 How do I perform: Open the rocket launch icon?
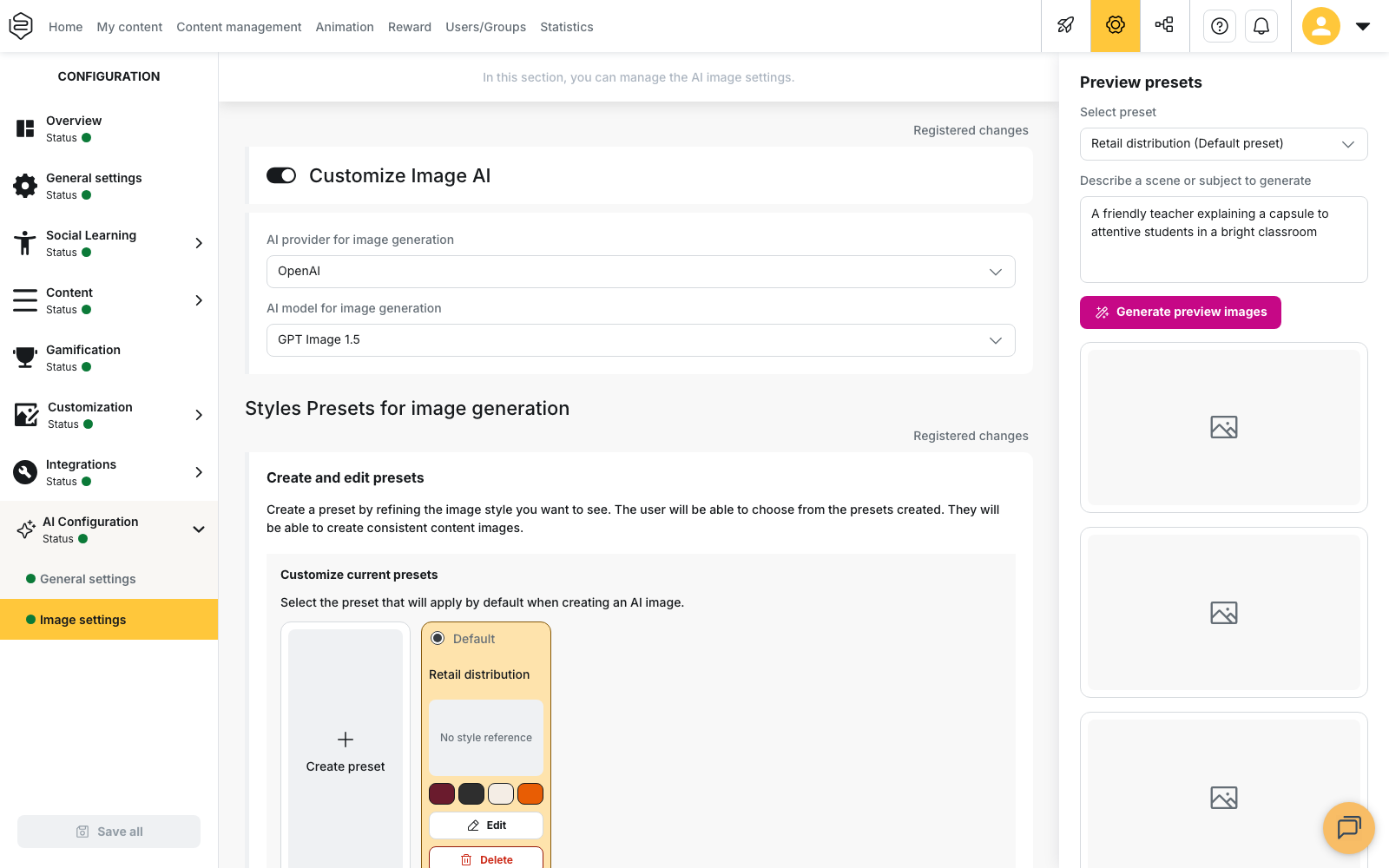coord(1066,25)
